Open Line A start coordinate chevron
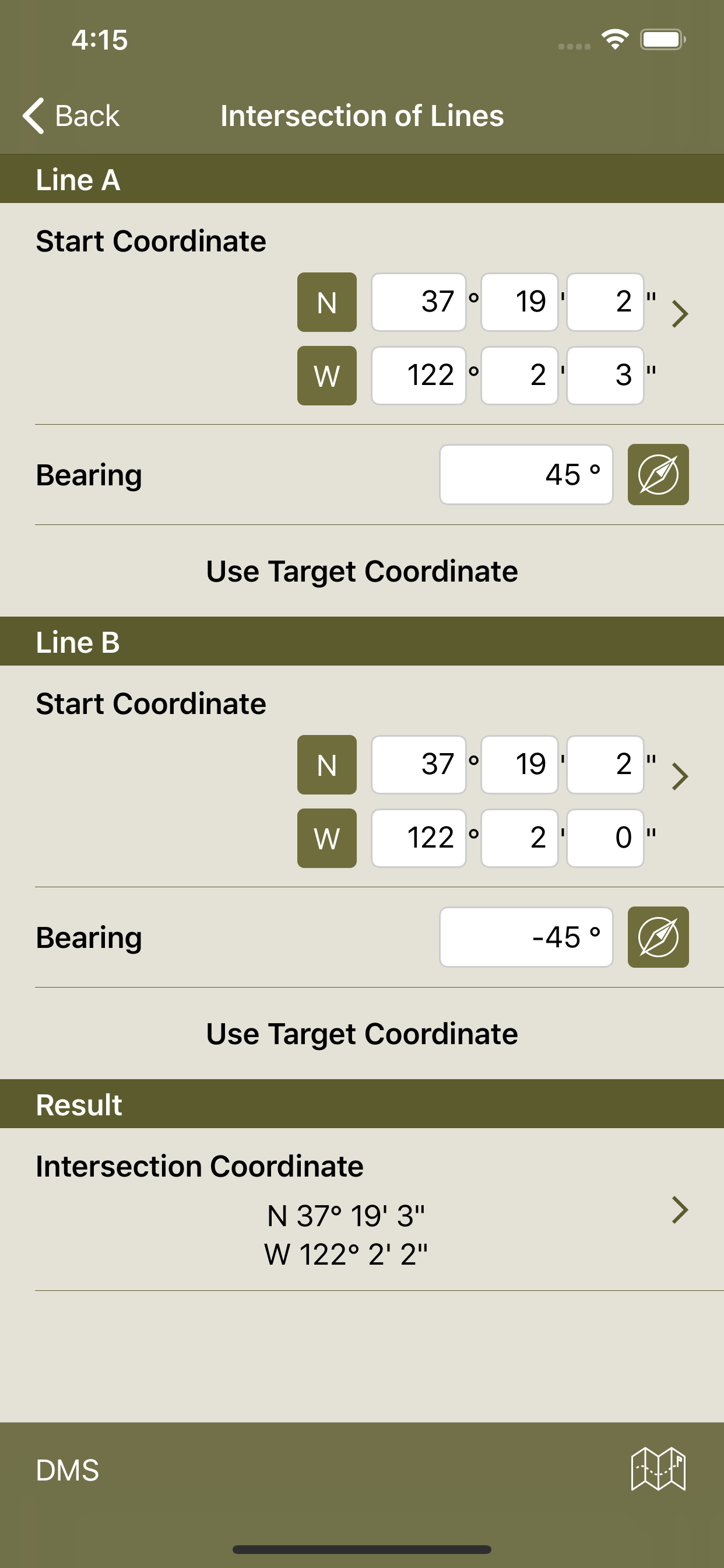Screen dimensions: 724x1568 (680, 314)
